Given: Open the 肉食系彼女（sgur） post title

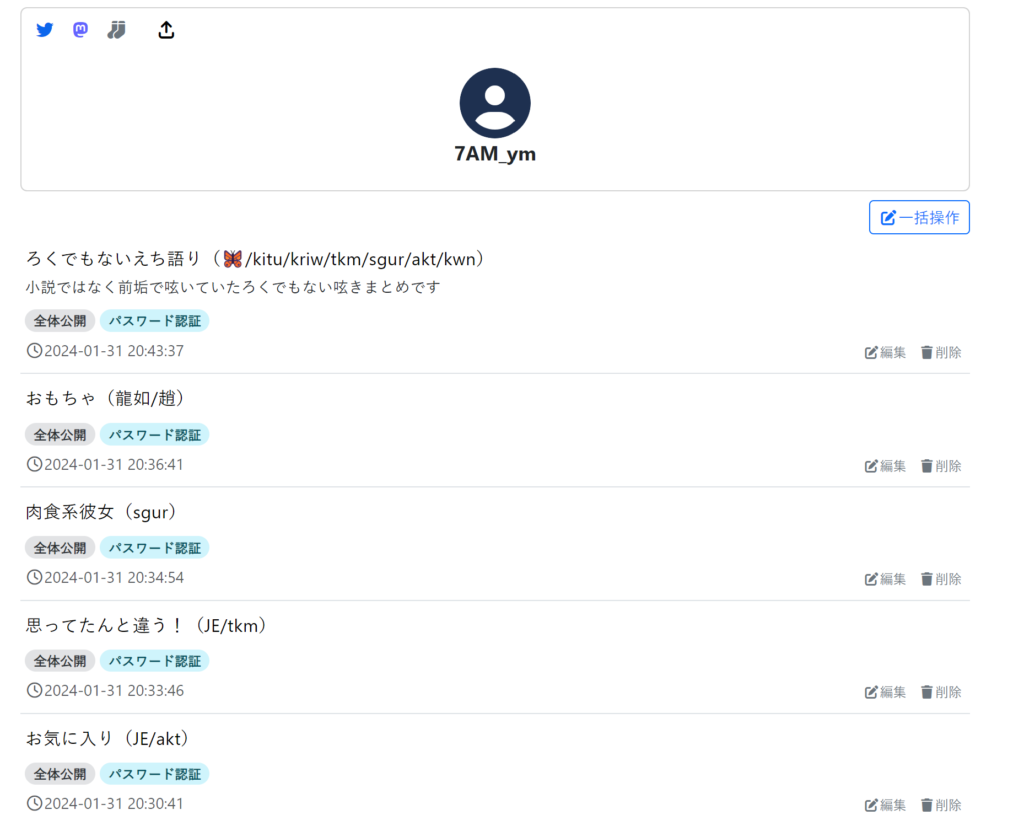Looking at the screenshot, I should click(101, 512).
